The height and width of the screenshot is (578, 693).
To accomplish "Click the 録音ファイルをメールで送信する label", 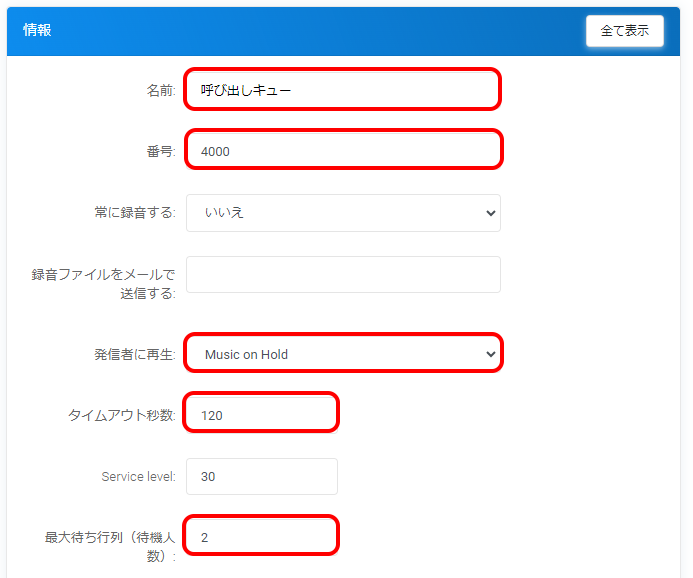I will tap(103, 283).
